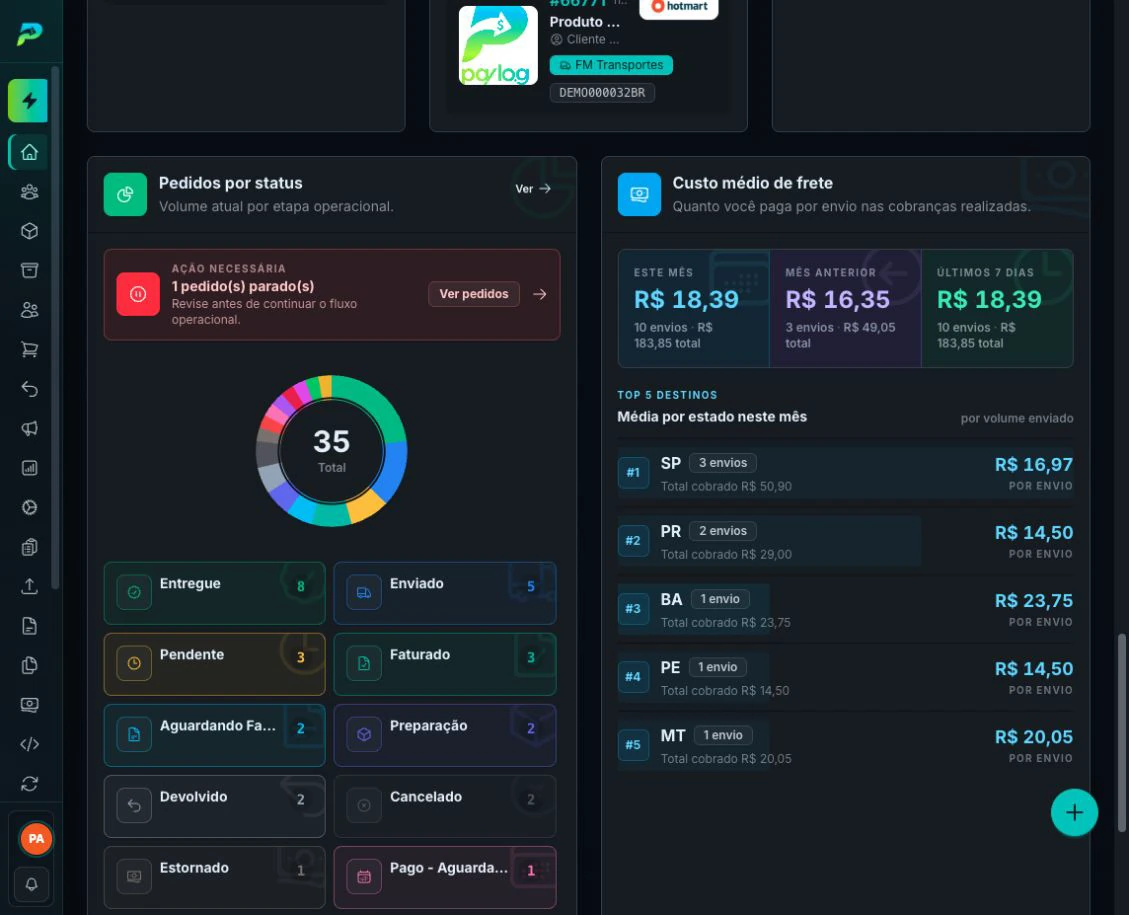Open the notifications bell icon
This screenshot has width=1129, height=915.
(x=32, y=885)
